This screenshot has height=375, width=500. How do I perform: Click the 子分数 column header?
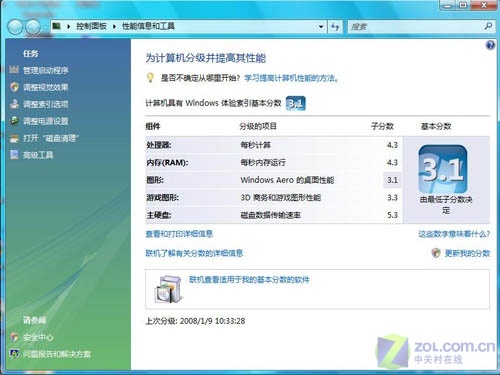coord(382,126)
